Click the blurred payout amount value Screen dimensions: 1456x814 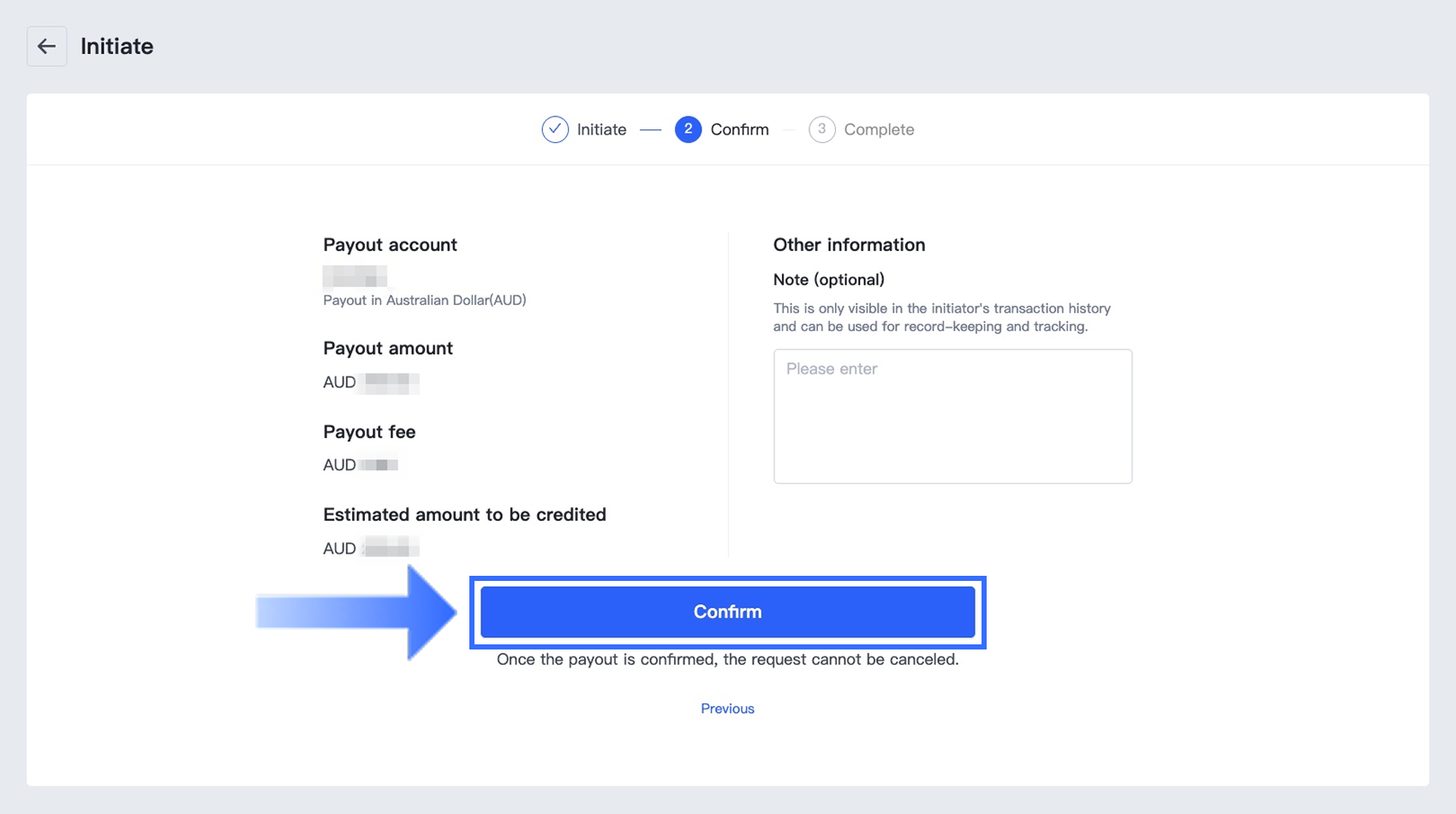pos(391,382)
